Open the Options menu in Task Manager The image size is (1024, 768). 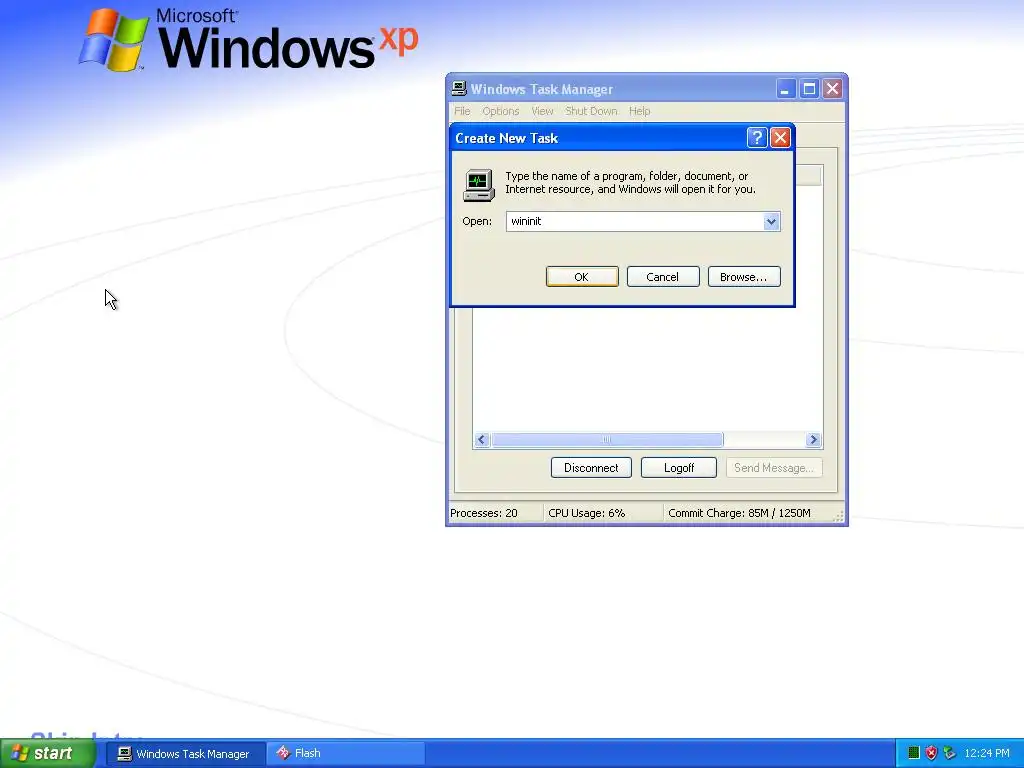pyautogui.click(x=501, y=111)
